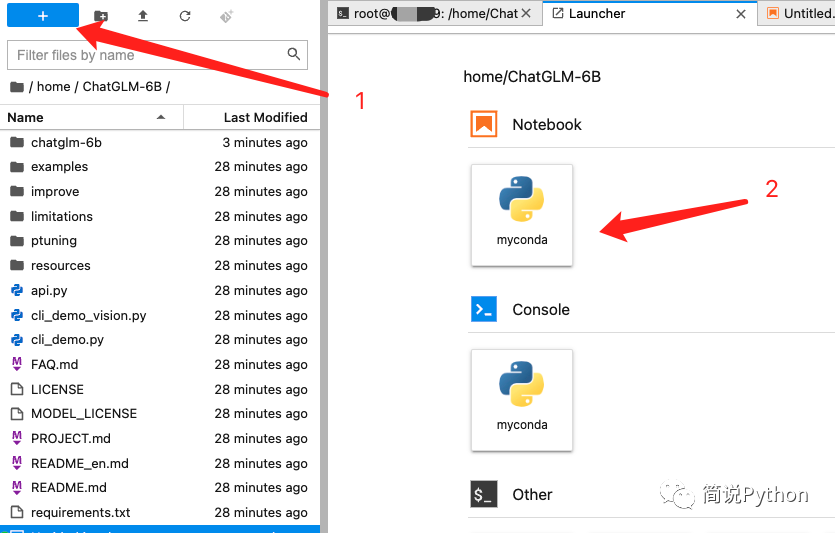The height and width of the screenshot is (533, 835).
Task: Click the ChatGLM-6B breadcrumb link
Action: (122, 87)
